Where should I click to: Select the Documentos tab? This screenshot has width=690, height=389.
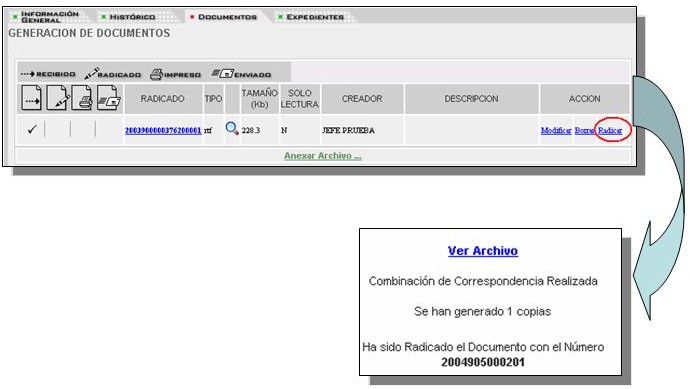tap(227, 17)
